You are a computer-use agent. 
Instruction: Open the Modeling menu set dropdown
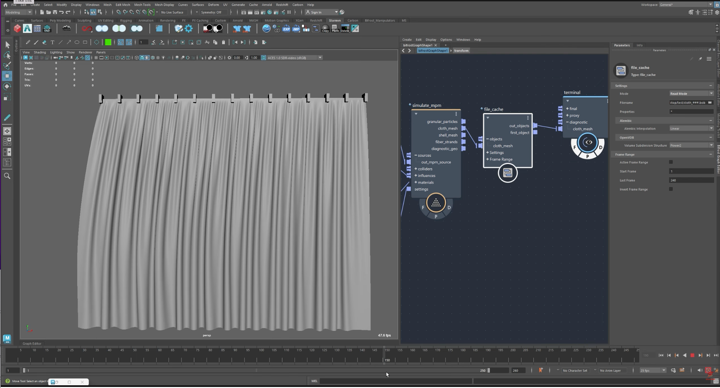[18, 12]
